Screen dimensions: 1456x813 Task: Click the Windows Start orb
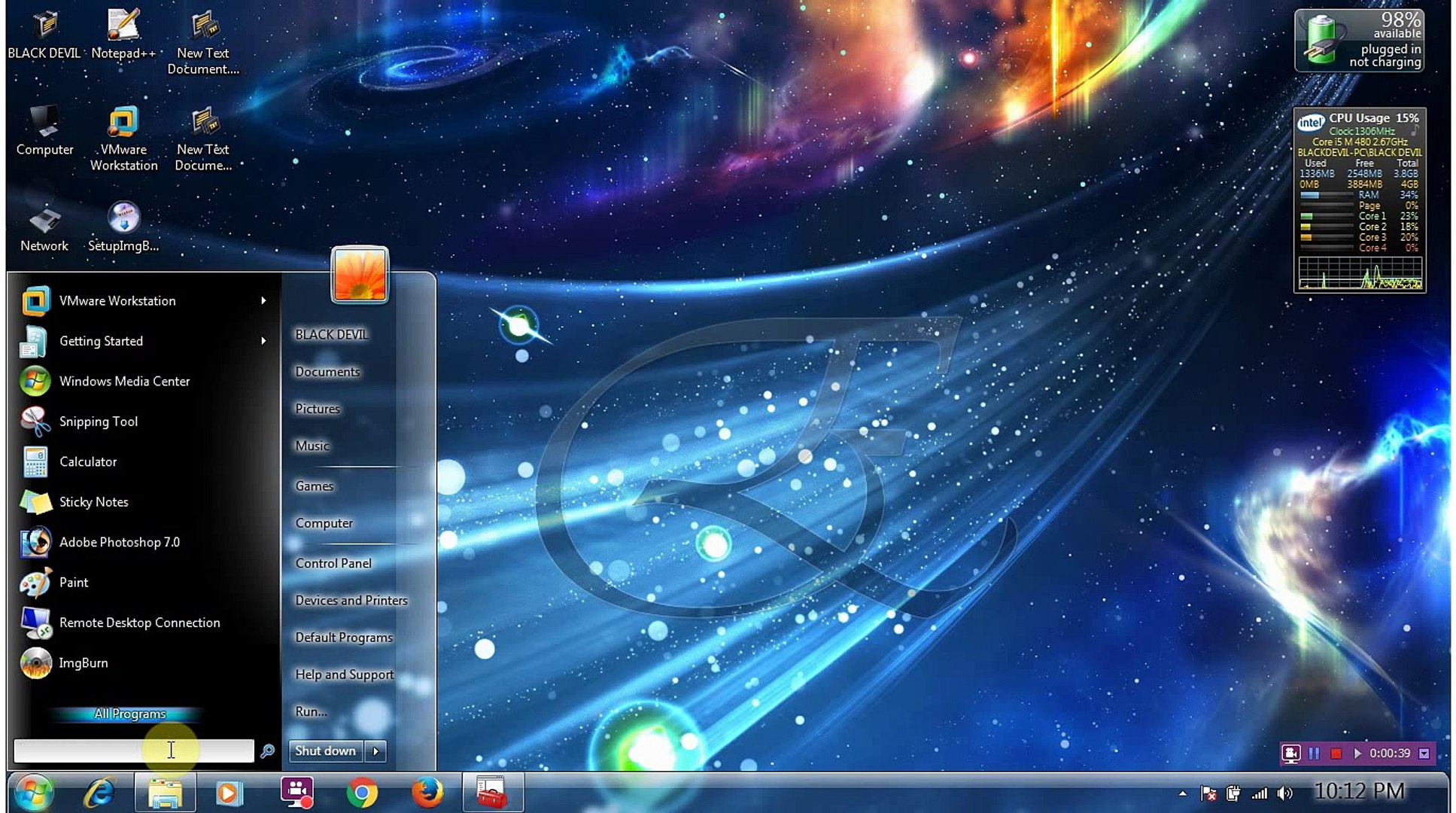pyautogui.click(x=34, y=793)
